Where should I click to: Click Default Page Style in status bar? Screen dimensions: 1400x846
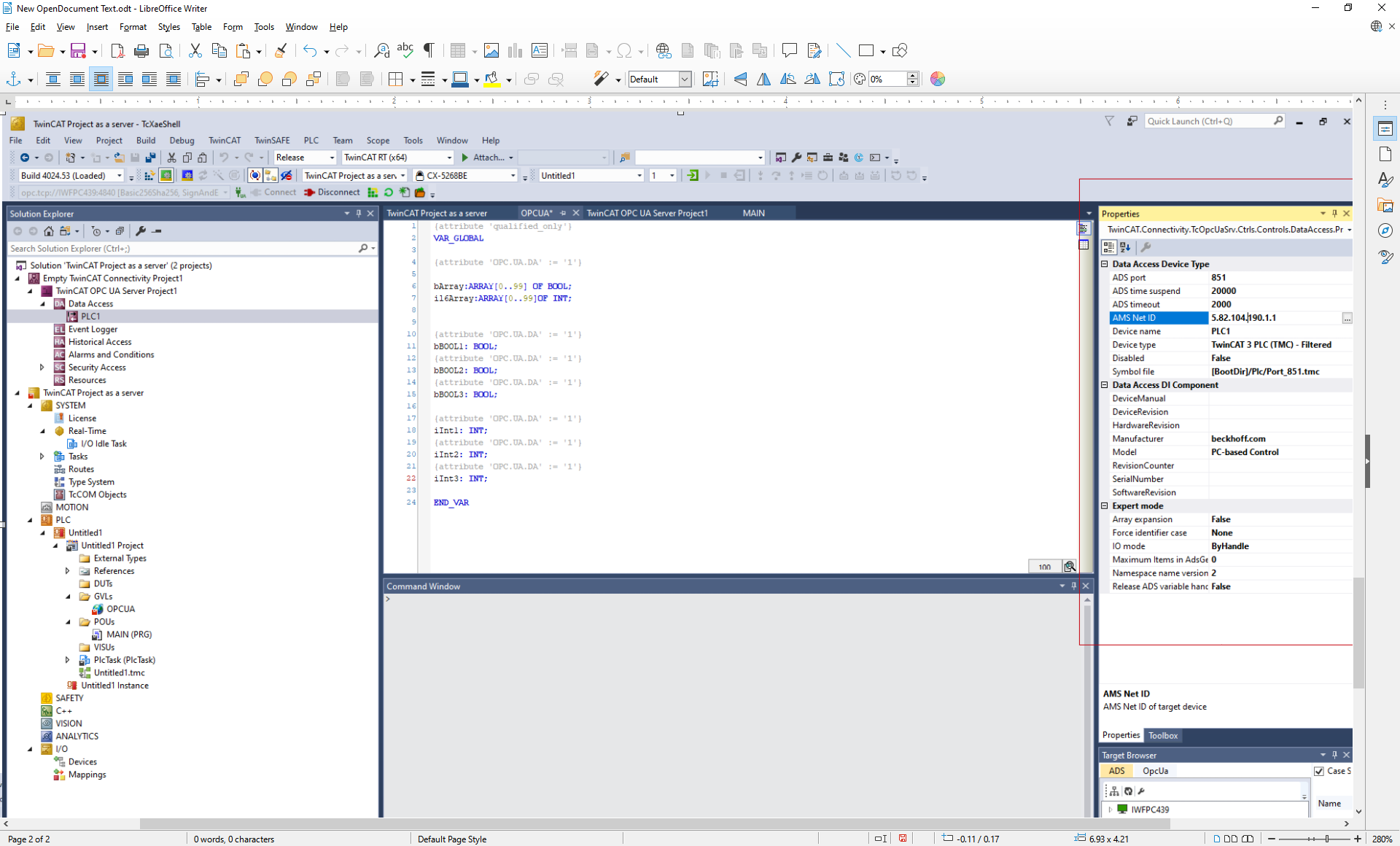pos(452,839)
